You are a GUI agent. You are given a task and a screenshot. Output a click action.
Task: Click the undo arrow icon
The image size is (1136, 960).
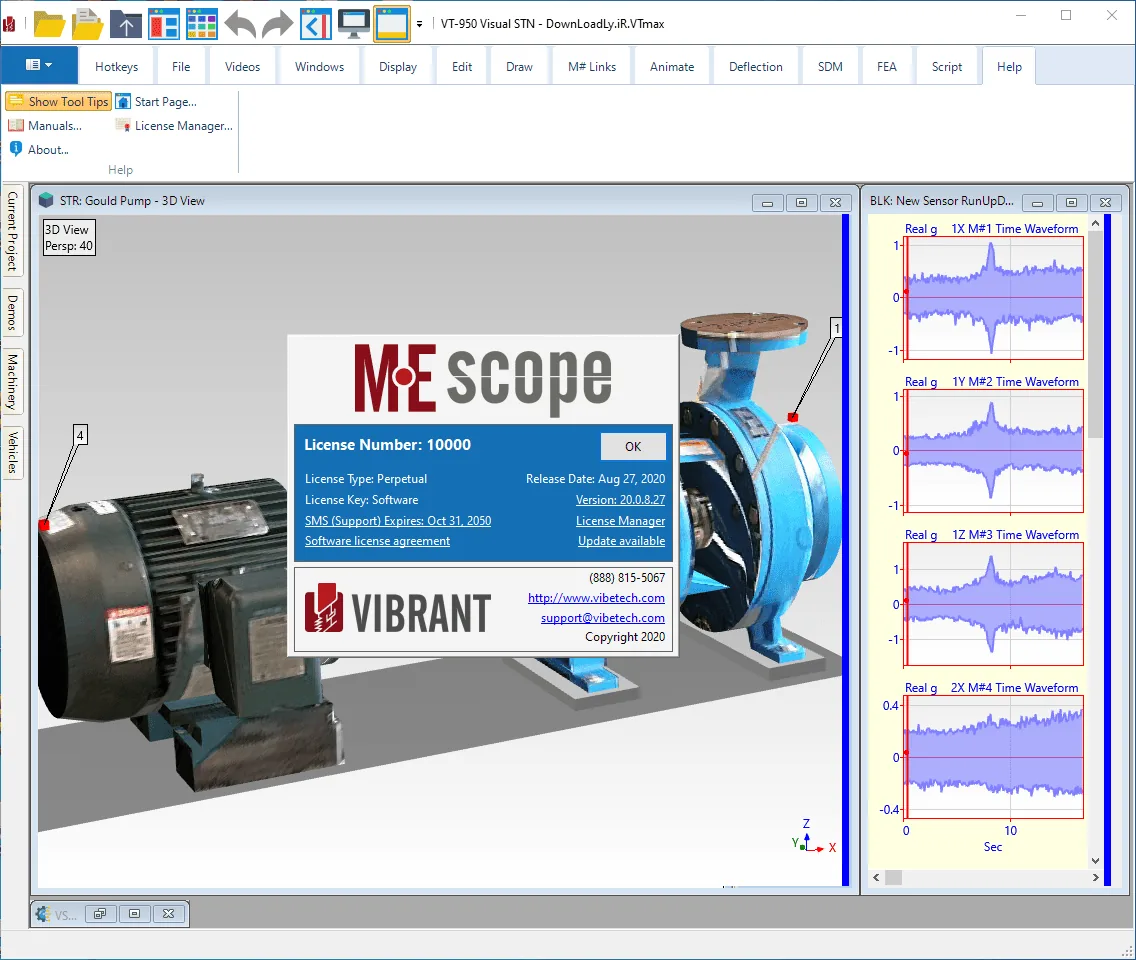click(x=240, y=24)
